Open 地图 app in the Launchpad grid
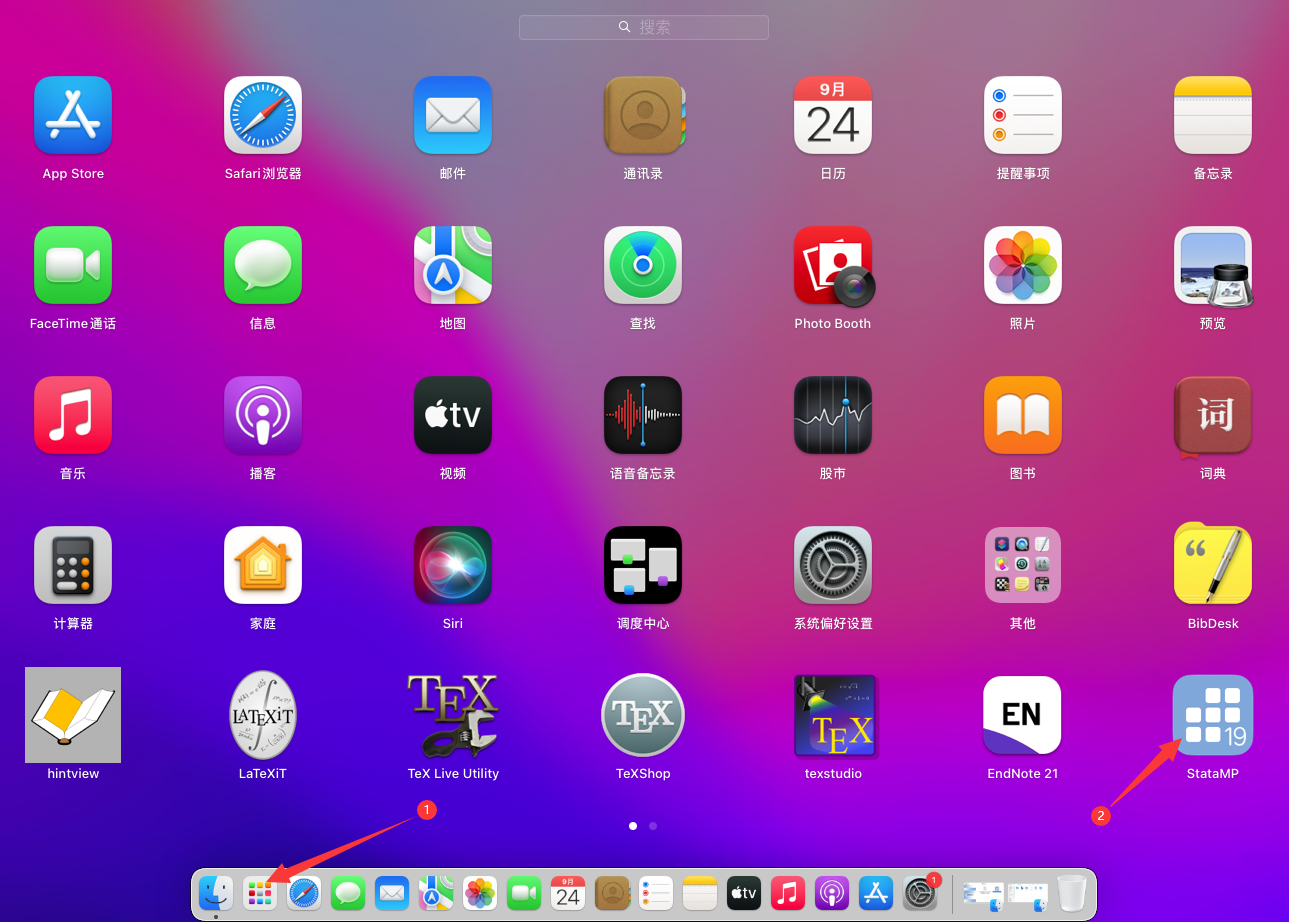 point(453,265)
